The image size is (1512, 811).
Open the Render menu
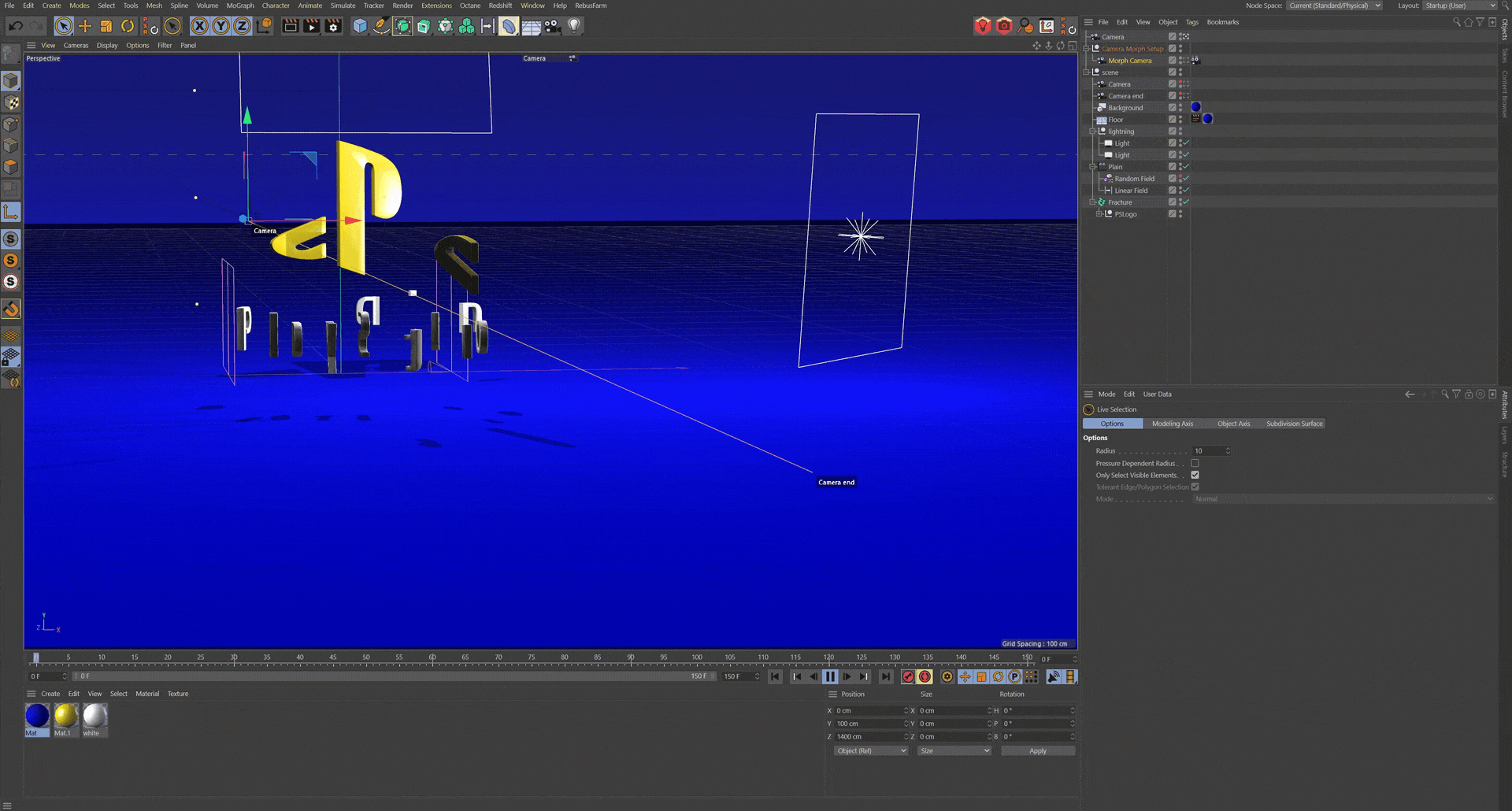[x=402, y=6]
